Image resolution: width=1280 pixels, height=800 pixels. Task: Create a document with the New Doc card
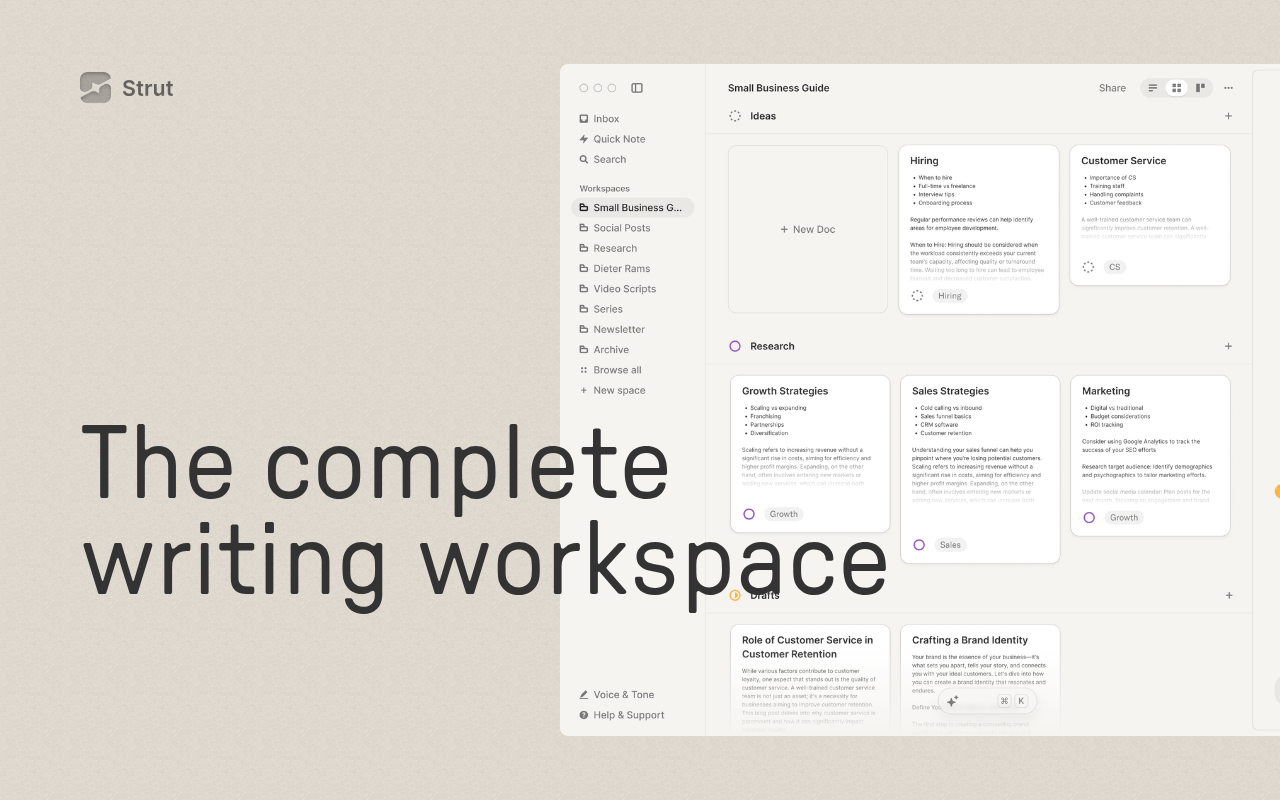click(807, 229)
